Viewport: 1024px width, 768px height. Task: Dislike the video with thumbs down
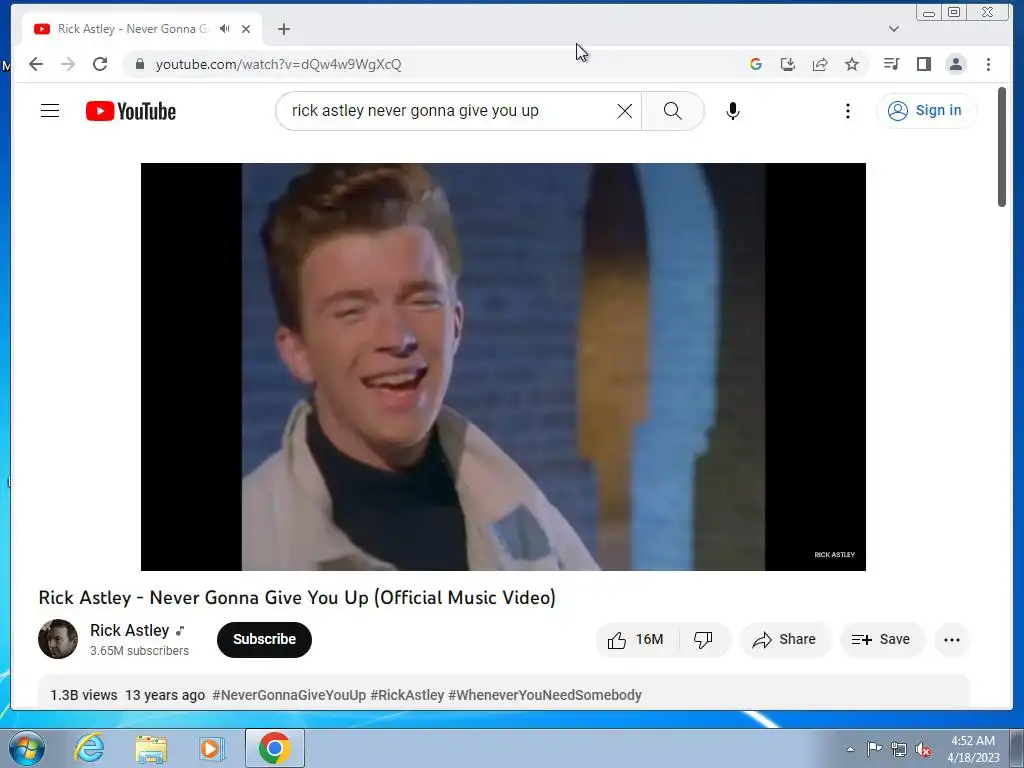point(703,639)
